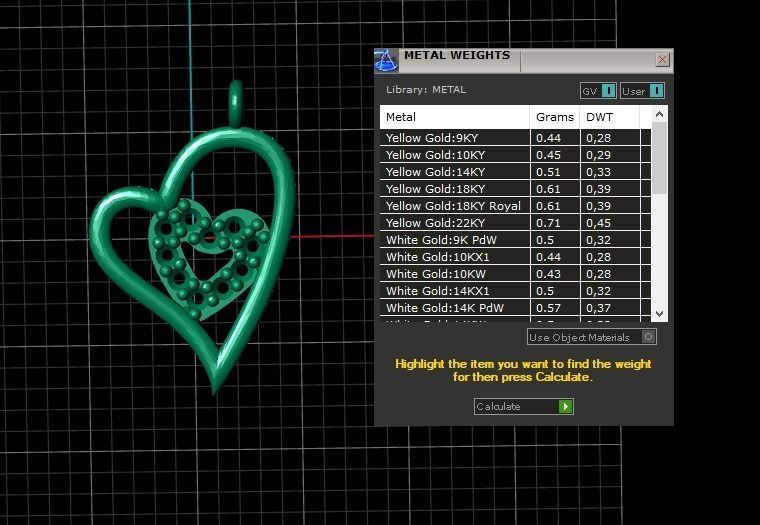Select the White Gold:14KX1 row
The height and width of the screenshot is (525, 760).
[x=515, y=290]
